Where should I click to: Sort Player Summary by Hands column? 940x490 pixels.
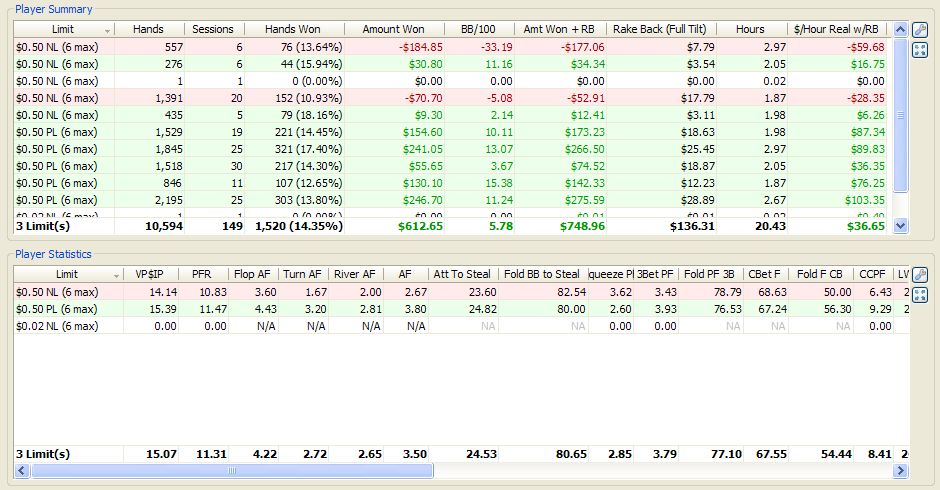point(147,30)
